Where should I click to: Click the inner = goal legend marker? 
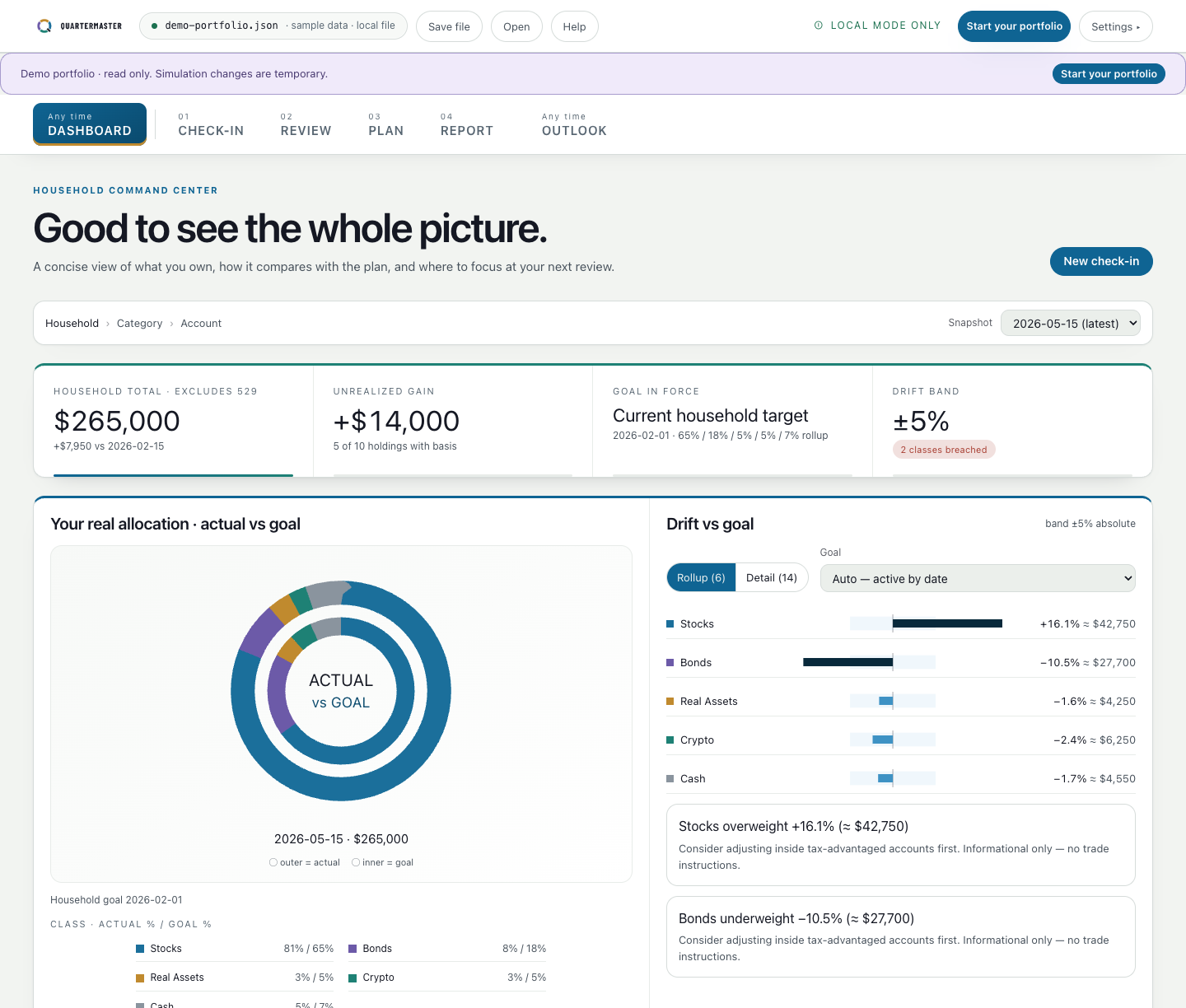(x=356, y=862)
